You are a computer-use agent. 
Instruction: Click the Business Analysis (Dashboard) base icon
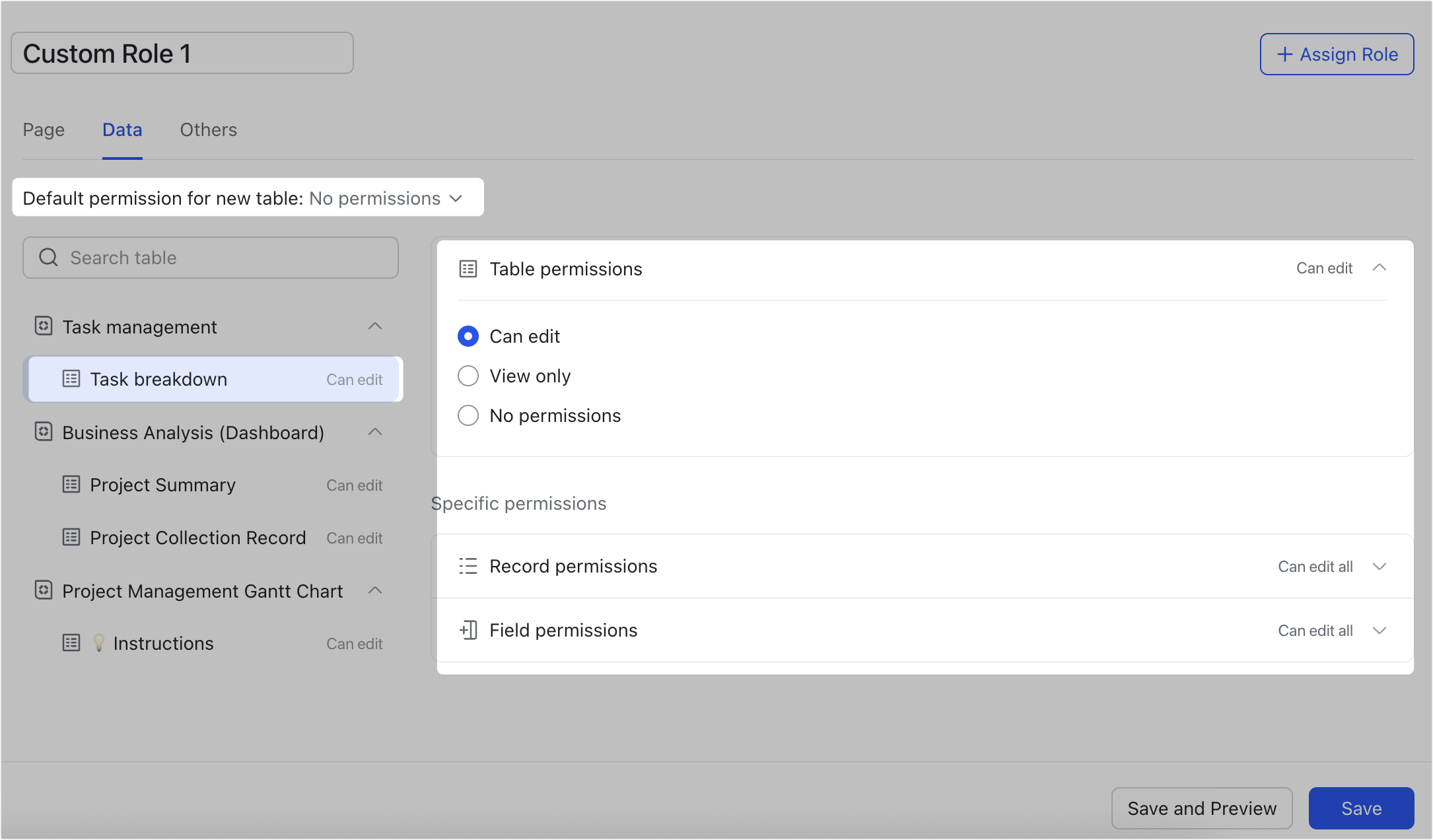[x=44, y=432]
